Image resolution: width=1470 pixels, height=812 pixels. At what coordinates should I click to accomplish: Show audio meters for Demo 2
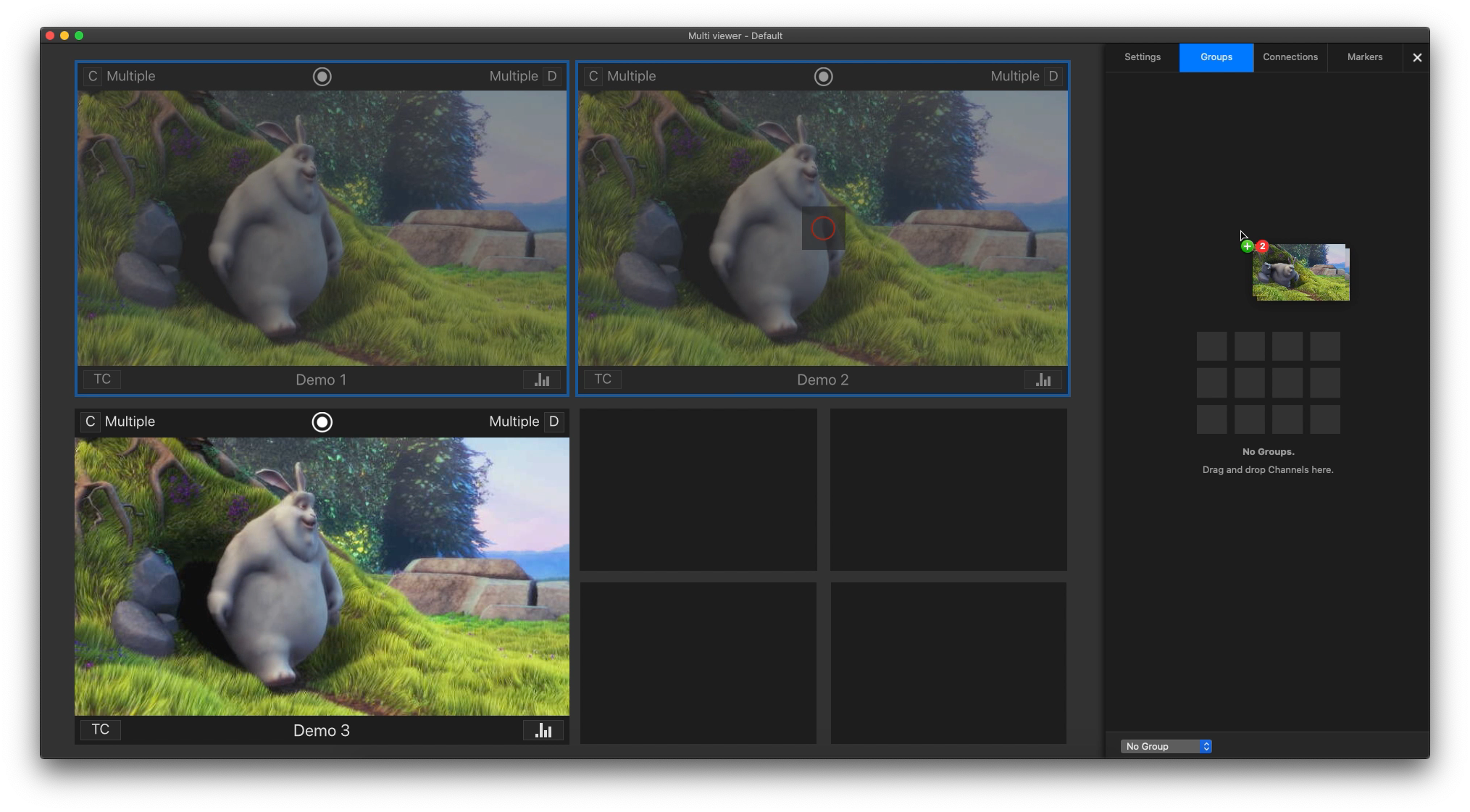pyautogui.click(x=1043, y=380)
